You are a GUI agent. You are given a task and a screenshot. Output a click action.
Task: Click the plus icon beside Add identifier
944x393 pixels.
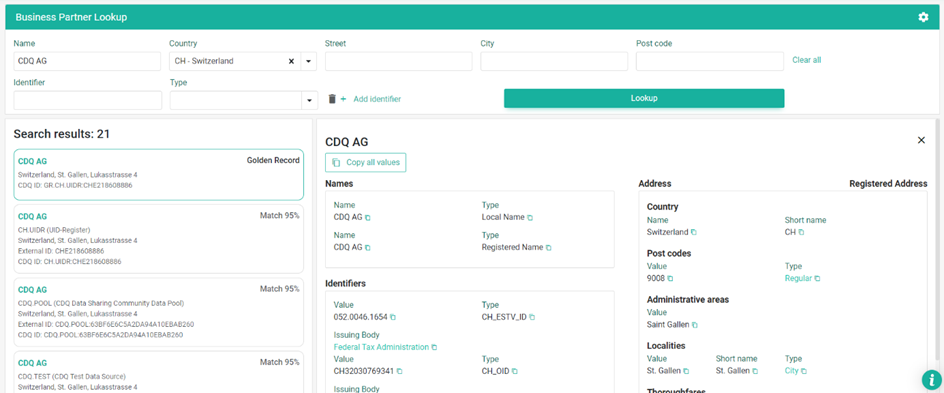(343, 99)
